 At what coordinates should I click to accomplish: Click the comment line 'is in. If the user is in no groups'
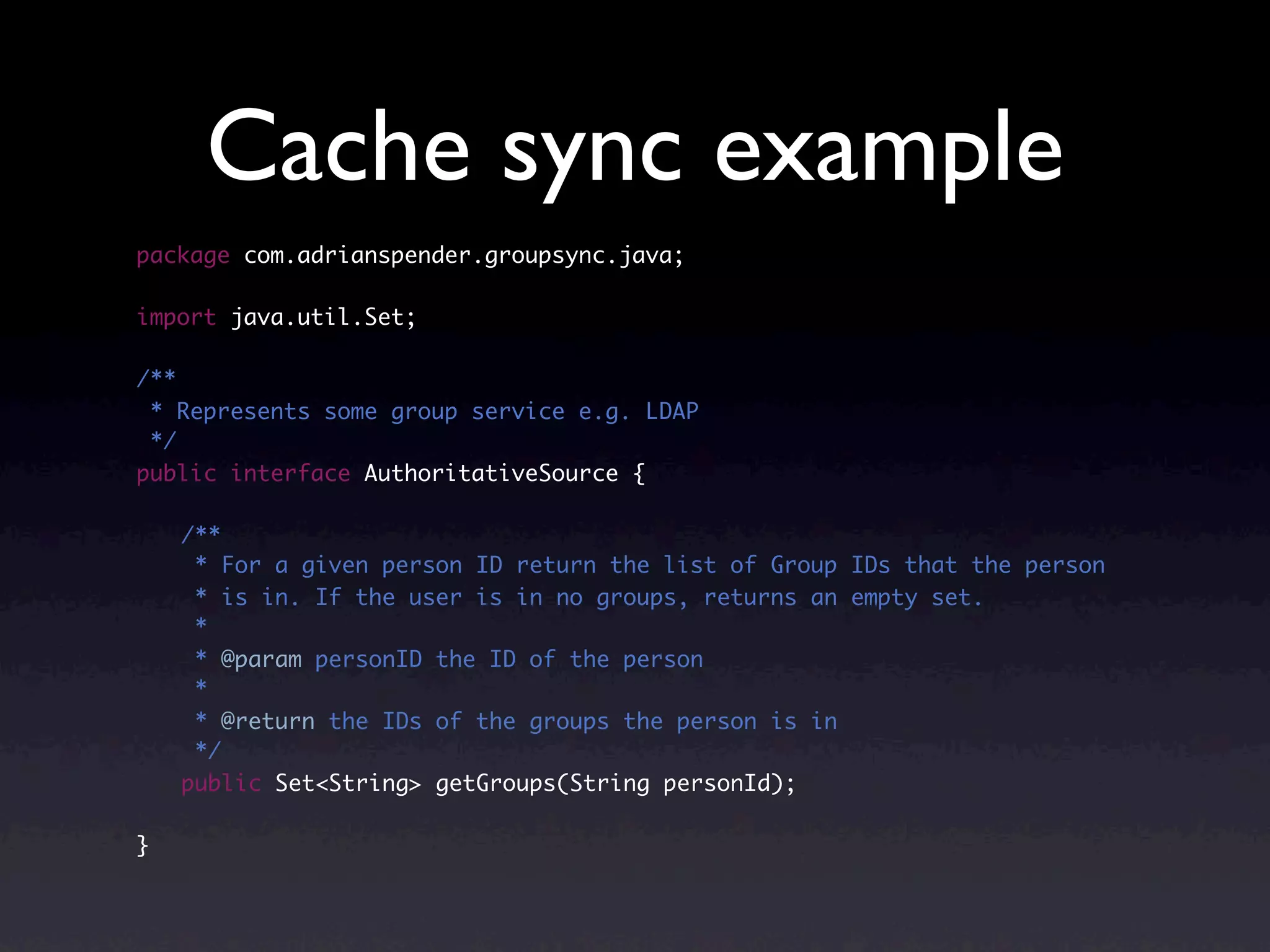coord(589,597)
